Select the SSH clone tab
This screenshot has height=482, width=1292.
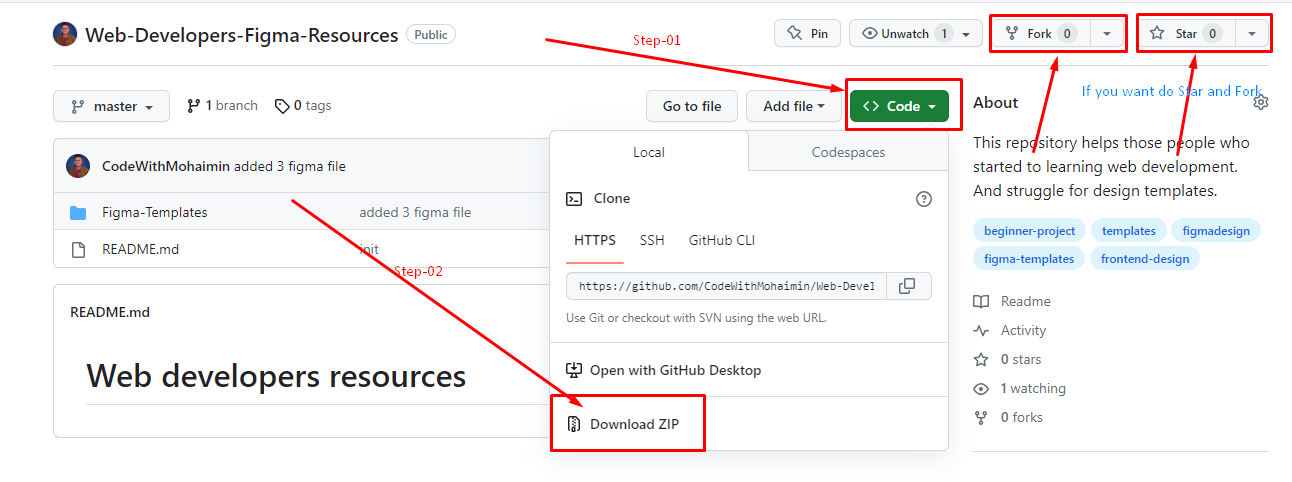coord(652,240)
